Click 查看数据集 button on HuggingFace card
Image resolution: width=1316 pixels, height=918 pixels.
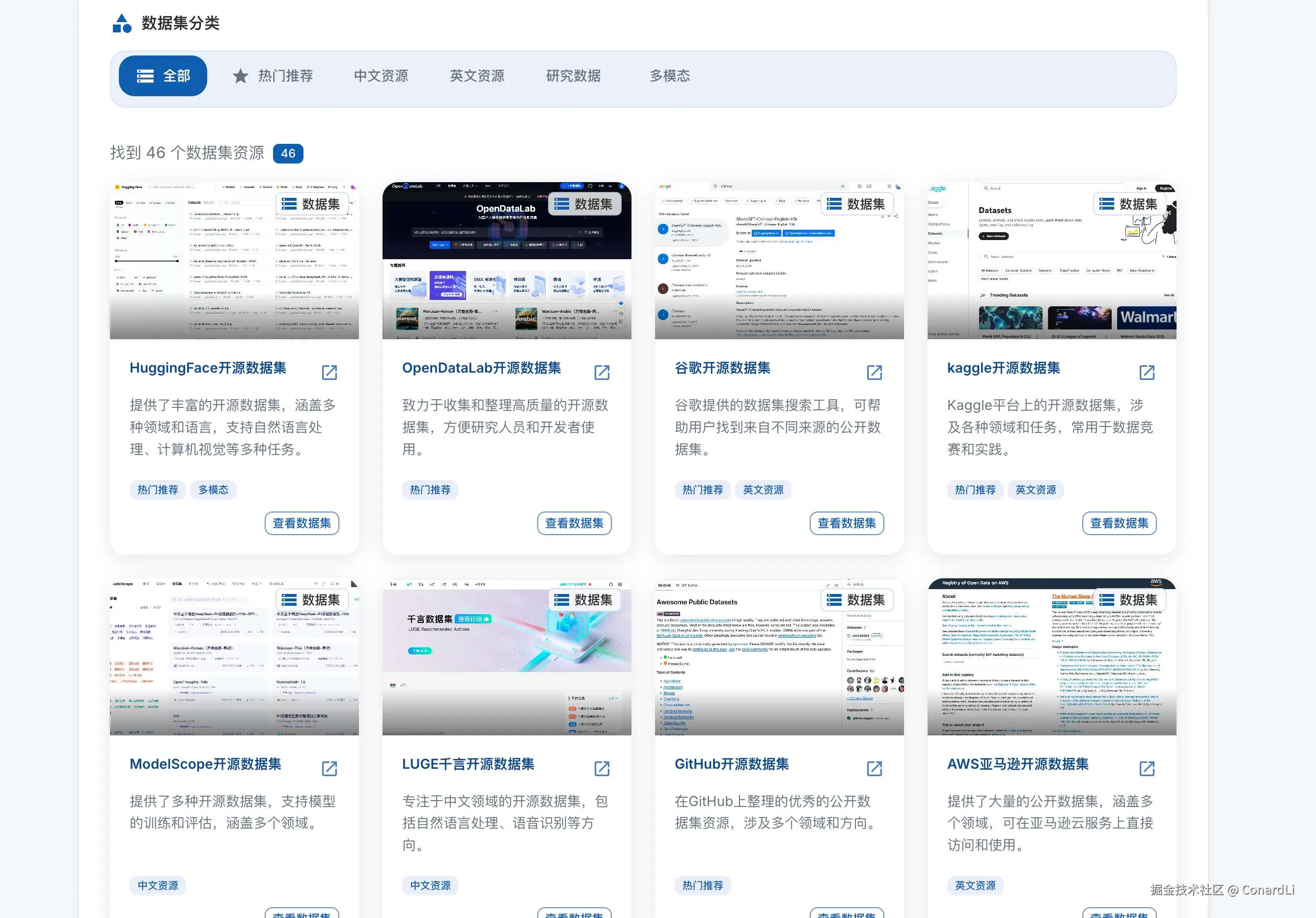(x=302, y=523)
